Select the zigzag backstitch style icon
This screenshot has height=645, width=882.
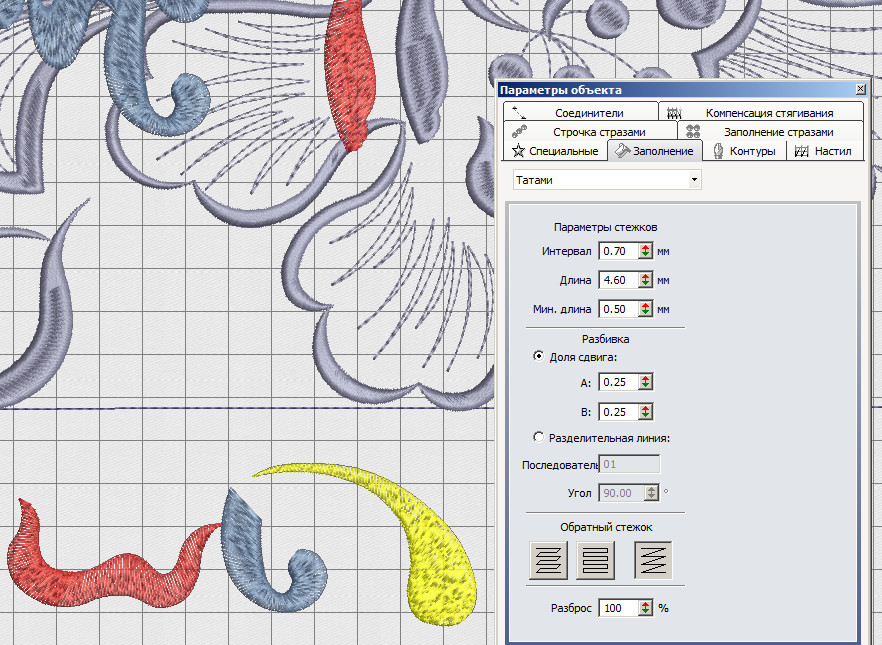click(x=653, y=560)
